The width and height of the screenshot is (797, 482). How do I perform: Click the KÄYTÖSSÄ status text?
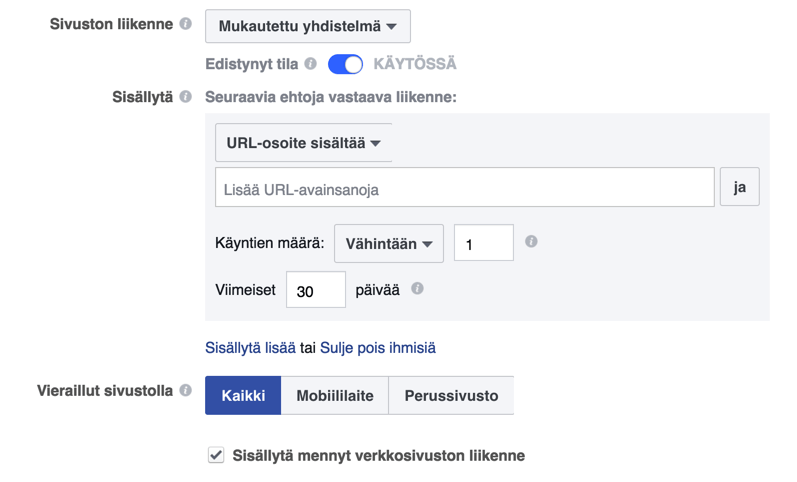[415, 64]
